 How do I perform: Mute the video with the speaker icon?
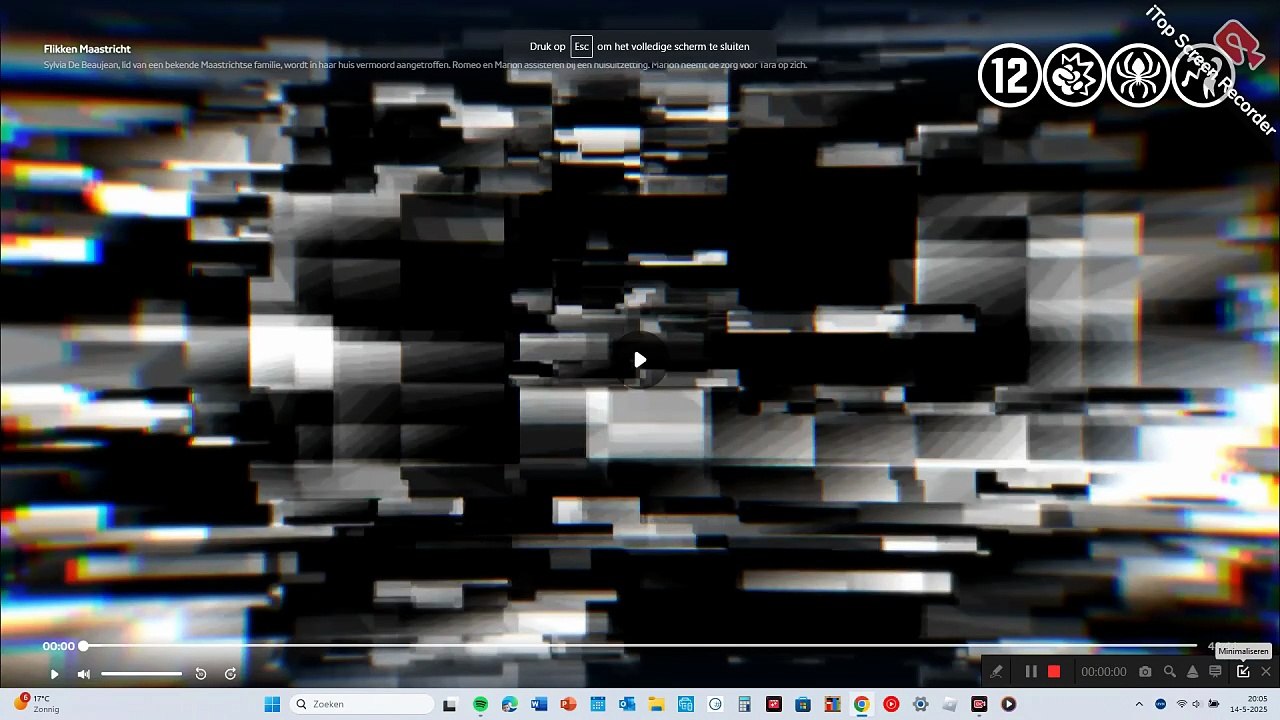[84, 674]
